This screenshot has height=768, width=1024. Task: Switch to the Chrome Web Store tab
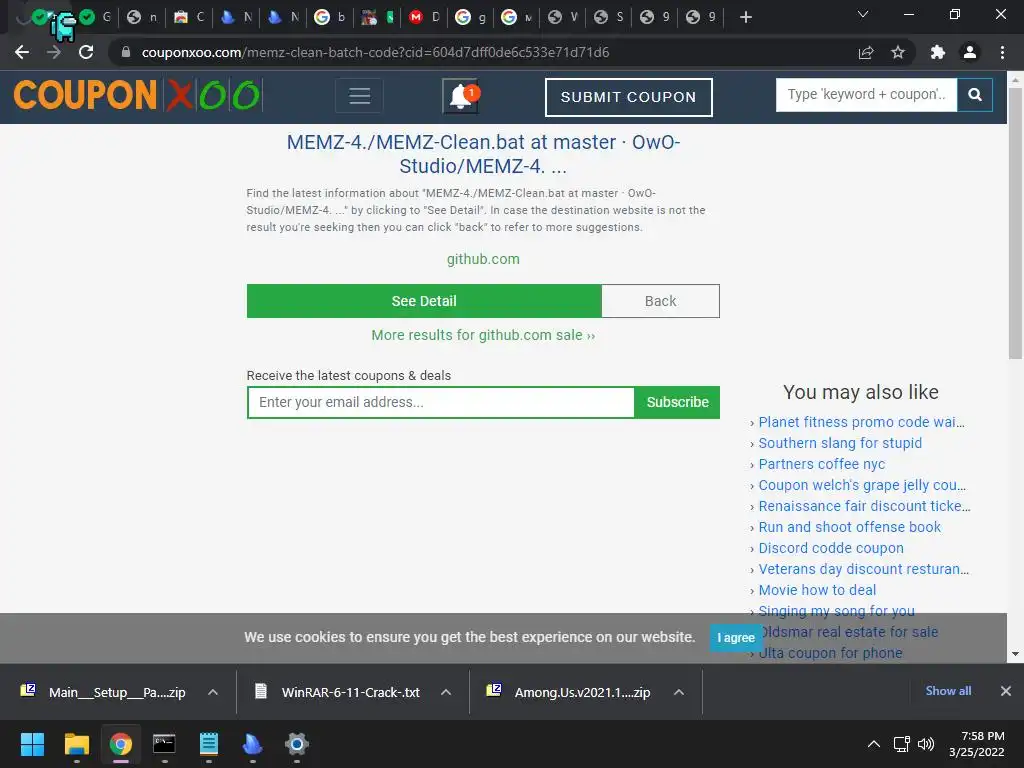click(x=189, y=17)
